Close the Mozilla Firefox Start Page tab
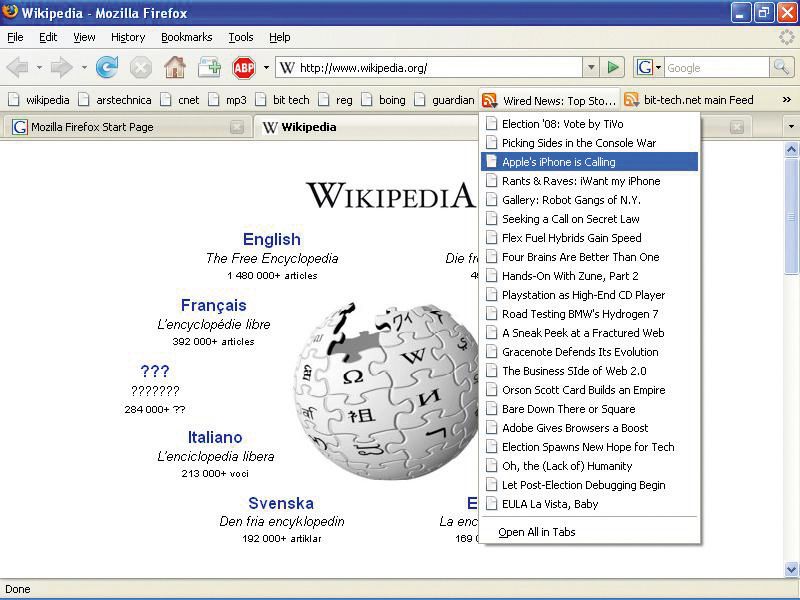Image resolution: width=800 pixels, height=600 pixels. point(237,127)
